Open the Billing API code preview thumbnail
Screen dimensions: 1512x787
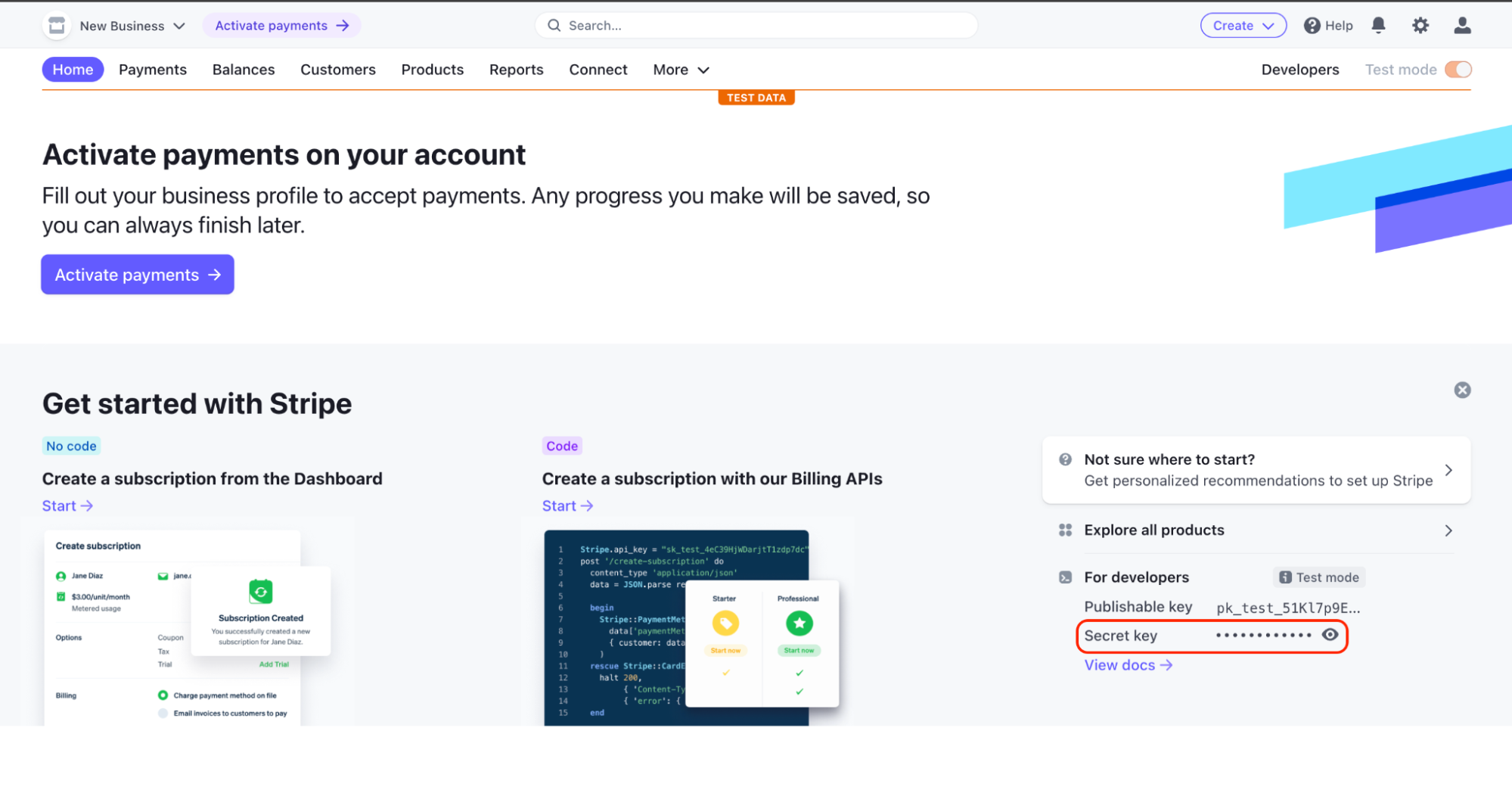691,627
